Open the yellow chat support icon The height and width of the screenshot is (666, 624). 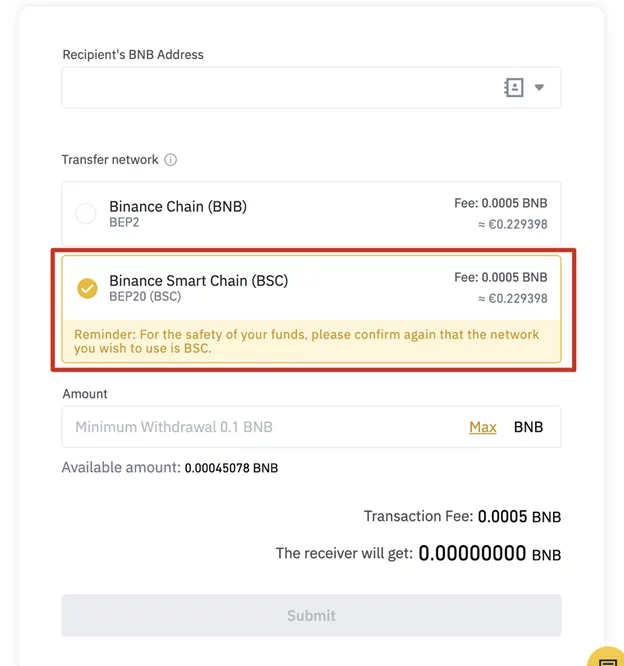(606, 656)
